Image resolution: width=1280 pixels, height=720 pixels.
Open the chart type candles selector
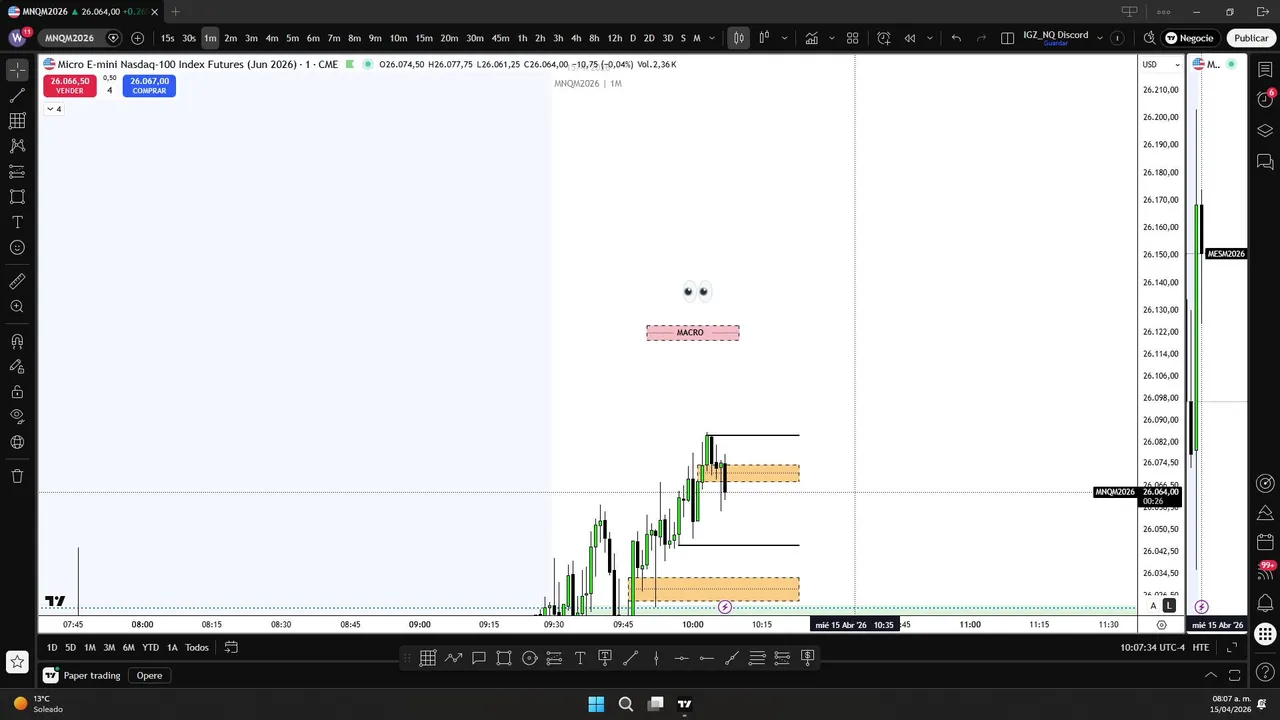763,38
